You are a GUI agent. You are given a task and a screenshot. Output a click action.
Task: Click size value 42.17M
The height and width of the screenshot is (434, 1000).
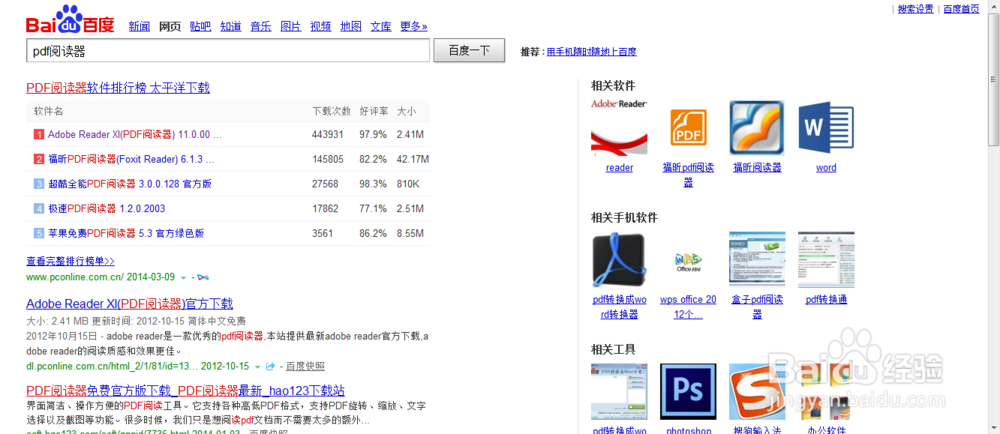(413, 159)
